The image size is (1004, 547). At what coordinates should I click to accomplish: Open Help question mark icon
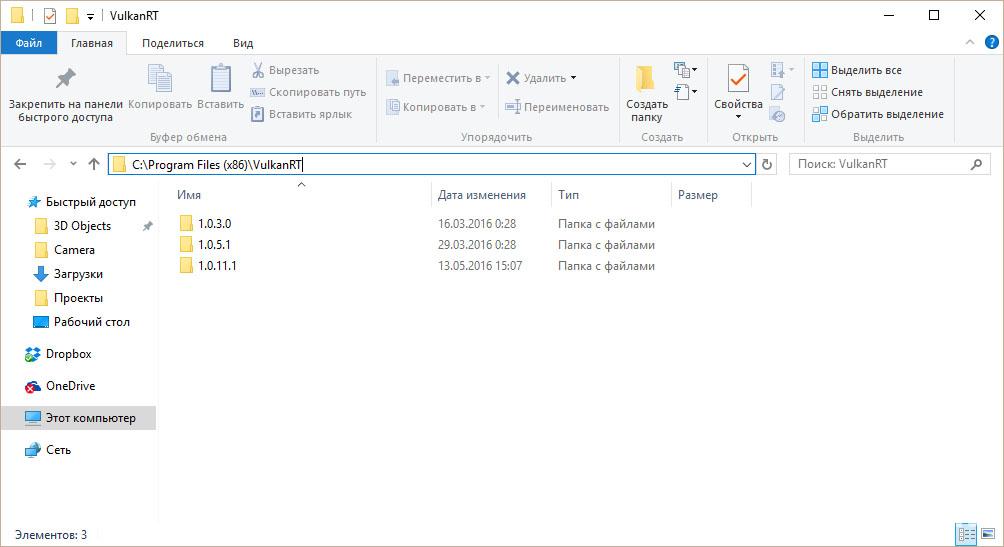(991, 42)
